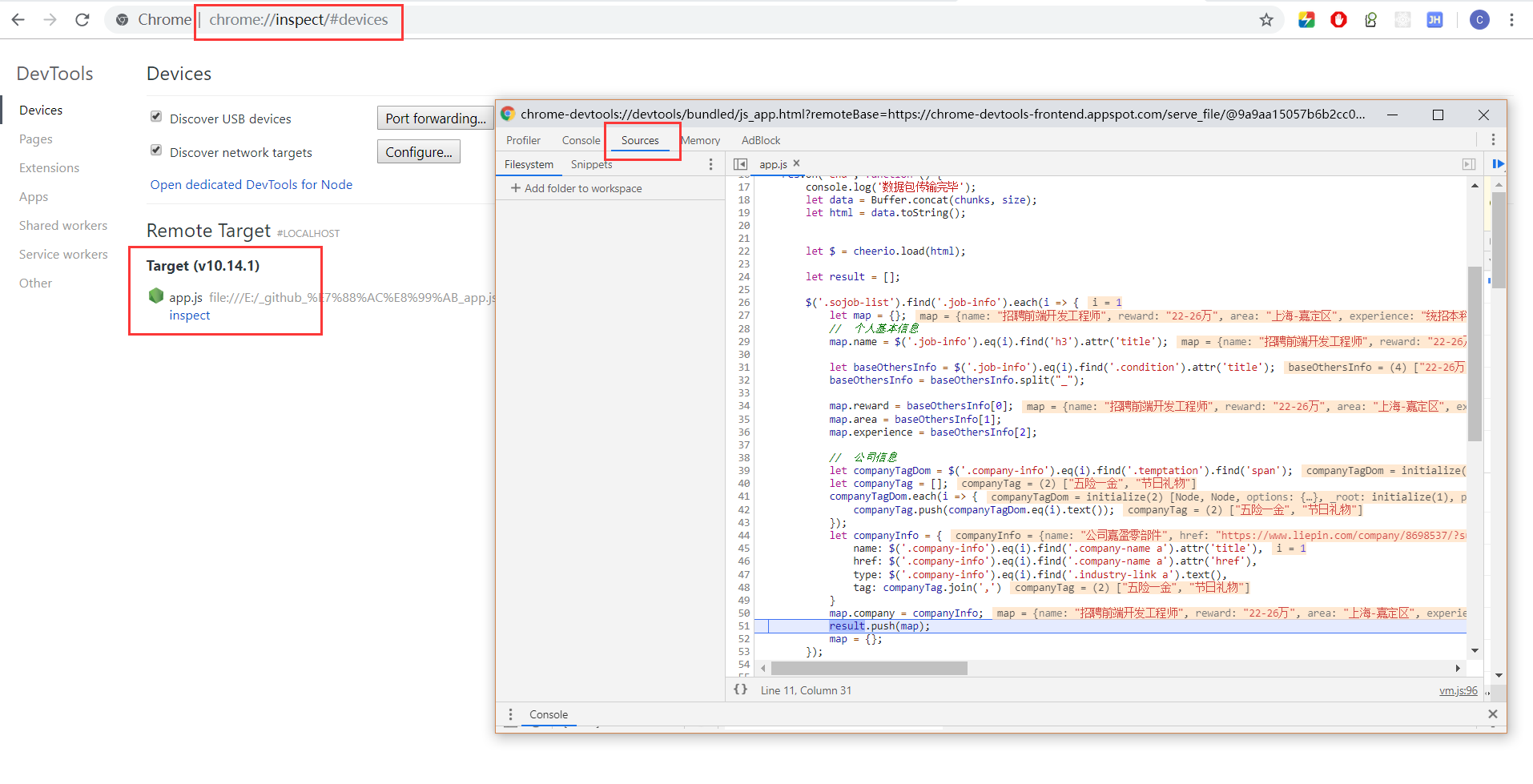Select the Snippets navigator tab

[x=591, y=164]
